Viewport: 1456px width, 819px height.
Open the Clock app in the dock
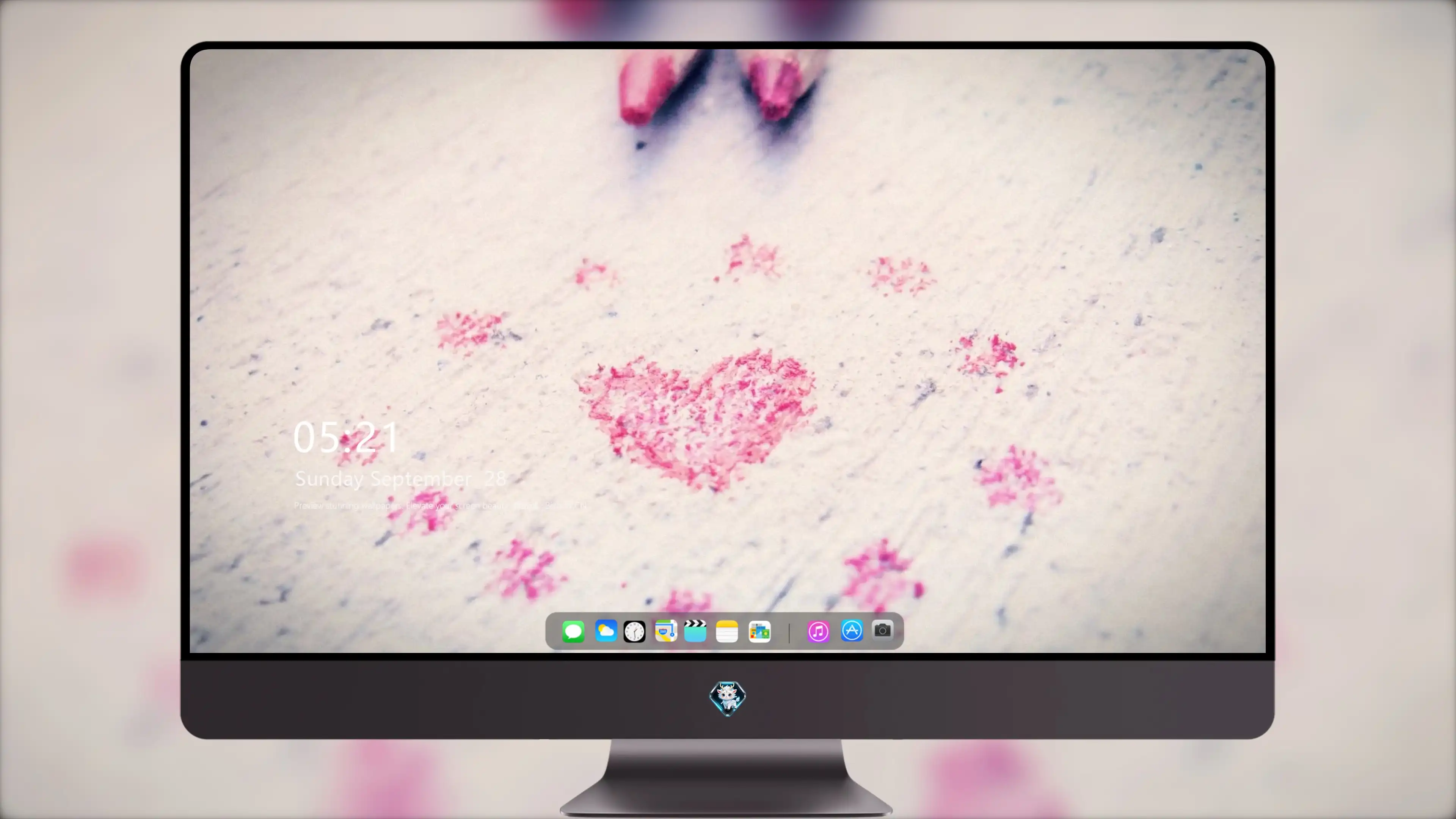pyautogui.click(x=634, y=631)
